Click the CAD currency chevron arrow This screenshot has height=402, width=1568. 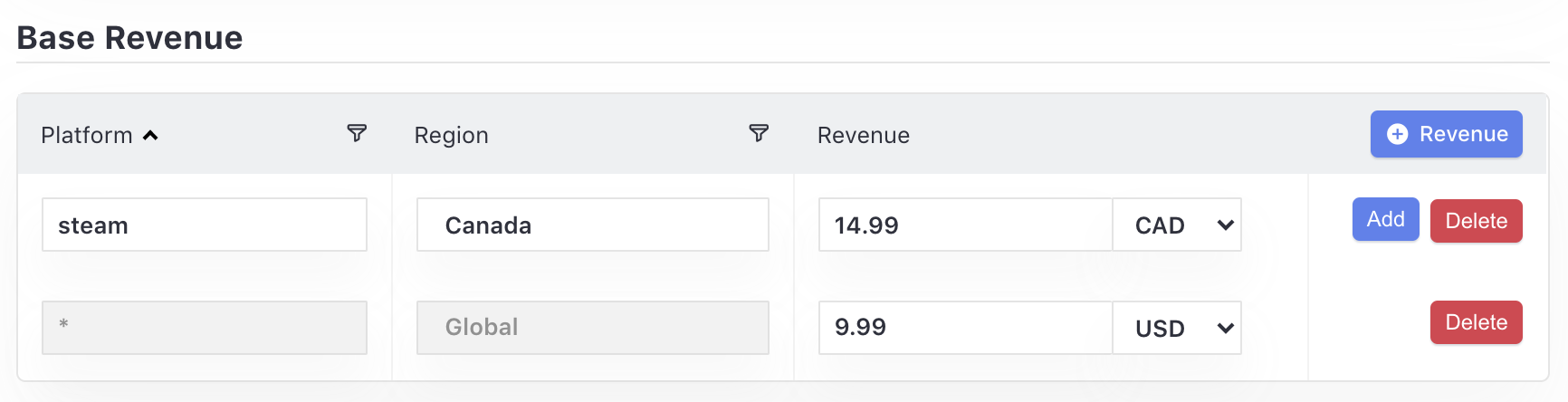(1225, 225)
